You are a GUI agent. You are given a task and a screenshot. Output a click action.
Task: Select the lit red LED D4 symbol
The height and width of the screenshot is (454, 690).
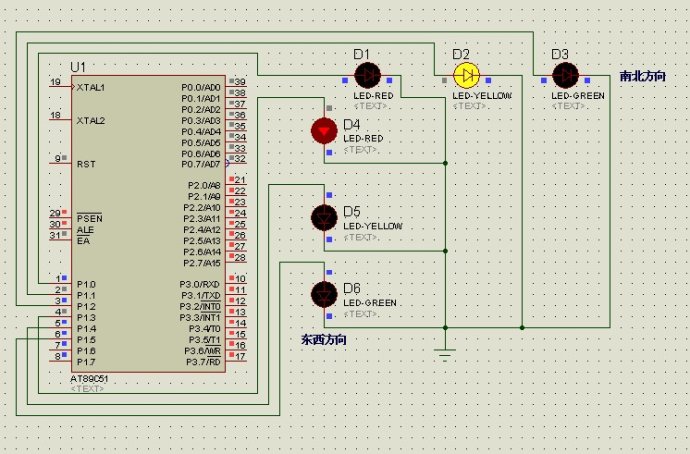tap(324, 131)
